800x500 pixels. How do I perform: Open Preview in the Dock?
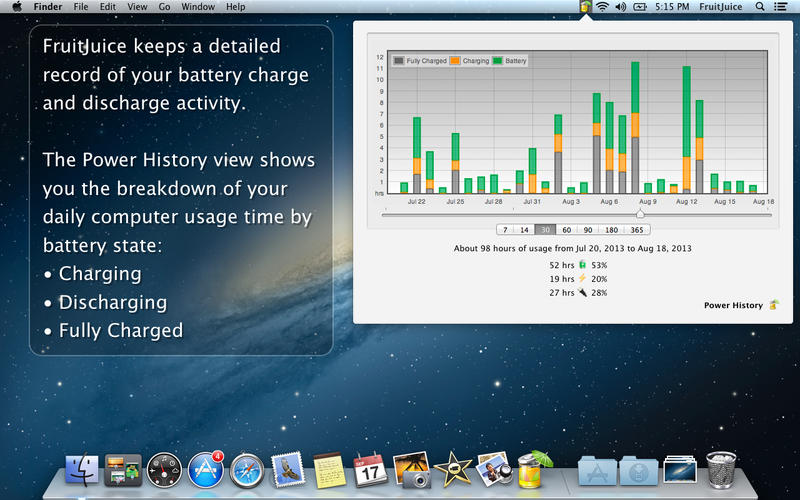tap(493, 469)
